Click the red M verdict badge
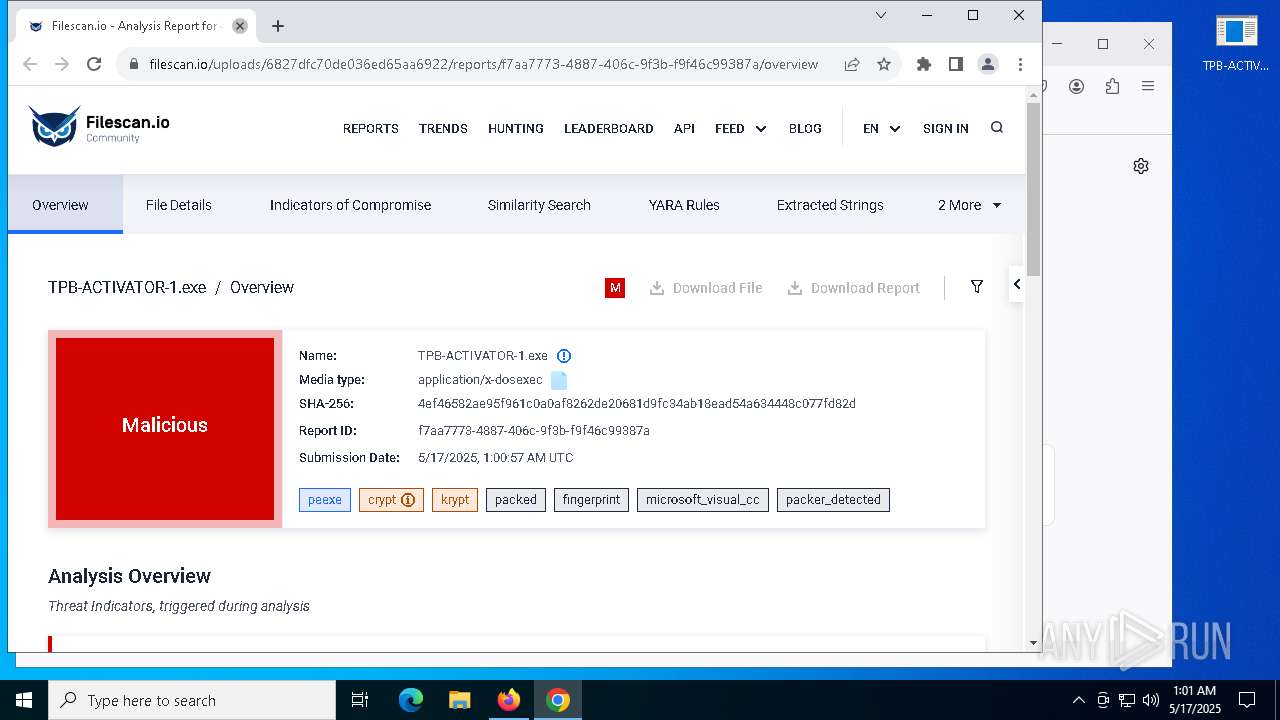This screenshot has height=720, width=1280. 615,288
